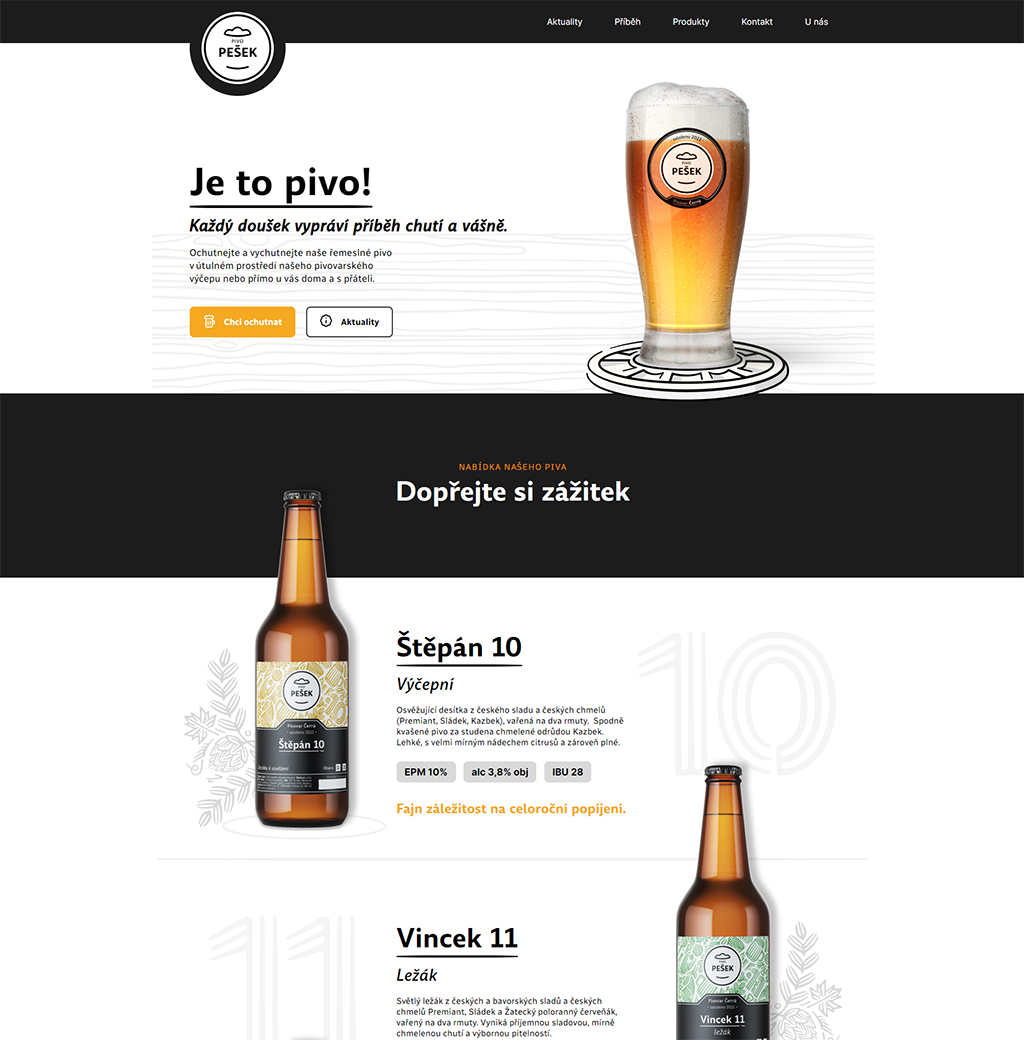Open the Kontakt menu link
The height and width of the screenshot is (1040, 1024).
[x=757, y=22]
